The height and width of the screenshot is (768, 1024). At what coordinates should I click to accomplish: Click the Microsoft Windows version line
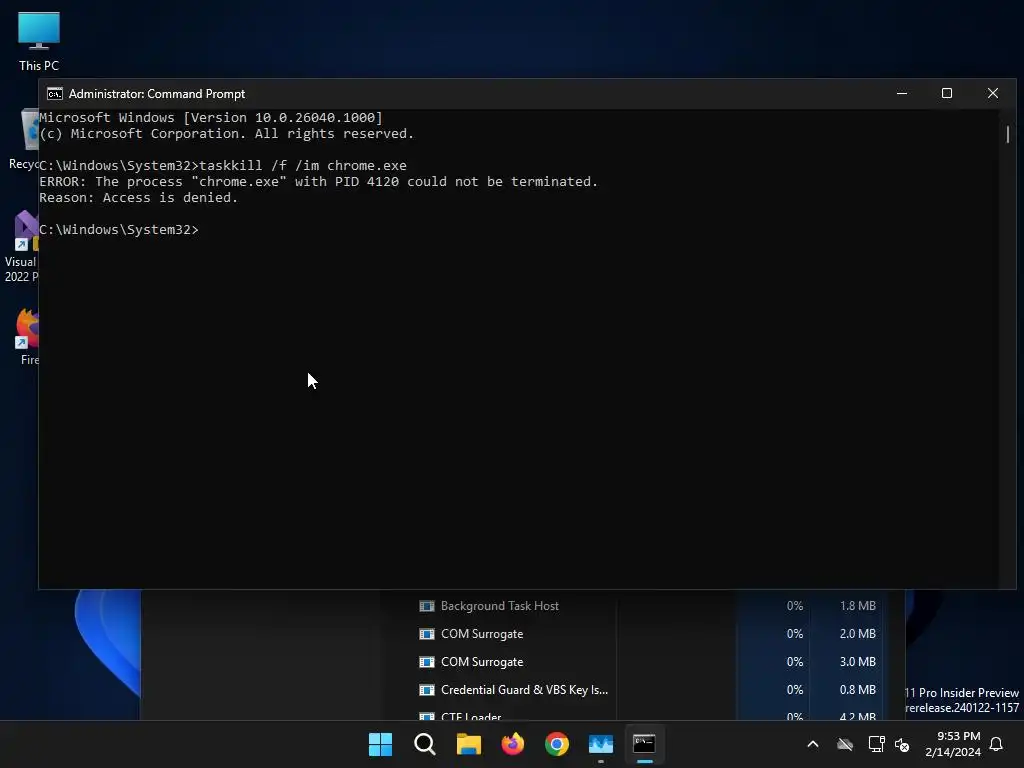tap(211, 118)
